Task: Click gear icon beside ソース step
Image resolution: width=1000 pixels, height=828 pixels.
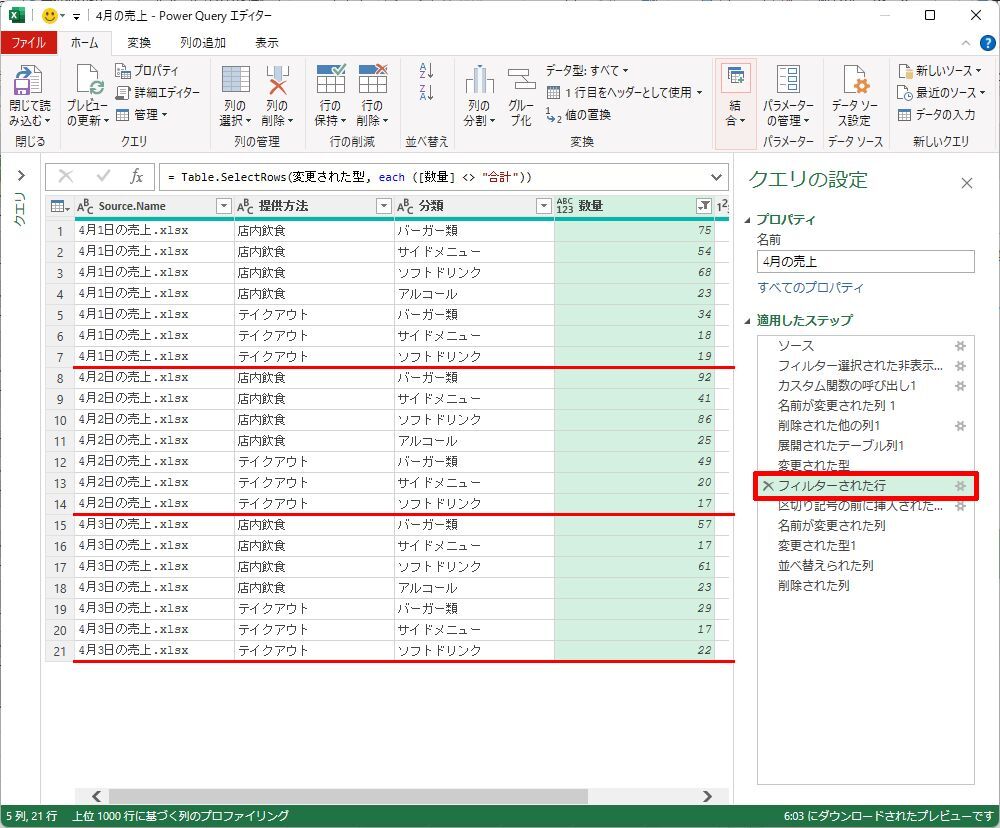Action: (960, 346)
